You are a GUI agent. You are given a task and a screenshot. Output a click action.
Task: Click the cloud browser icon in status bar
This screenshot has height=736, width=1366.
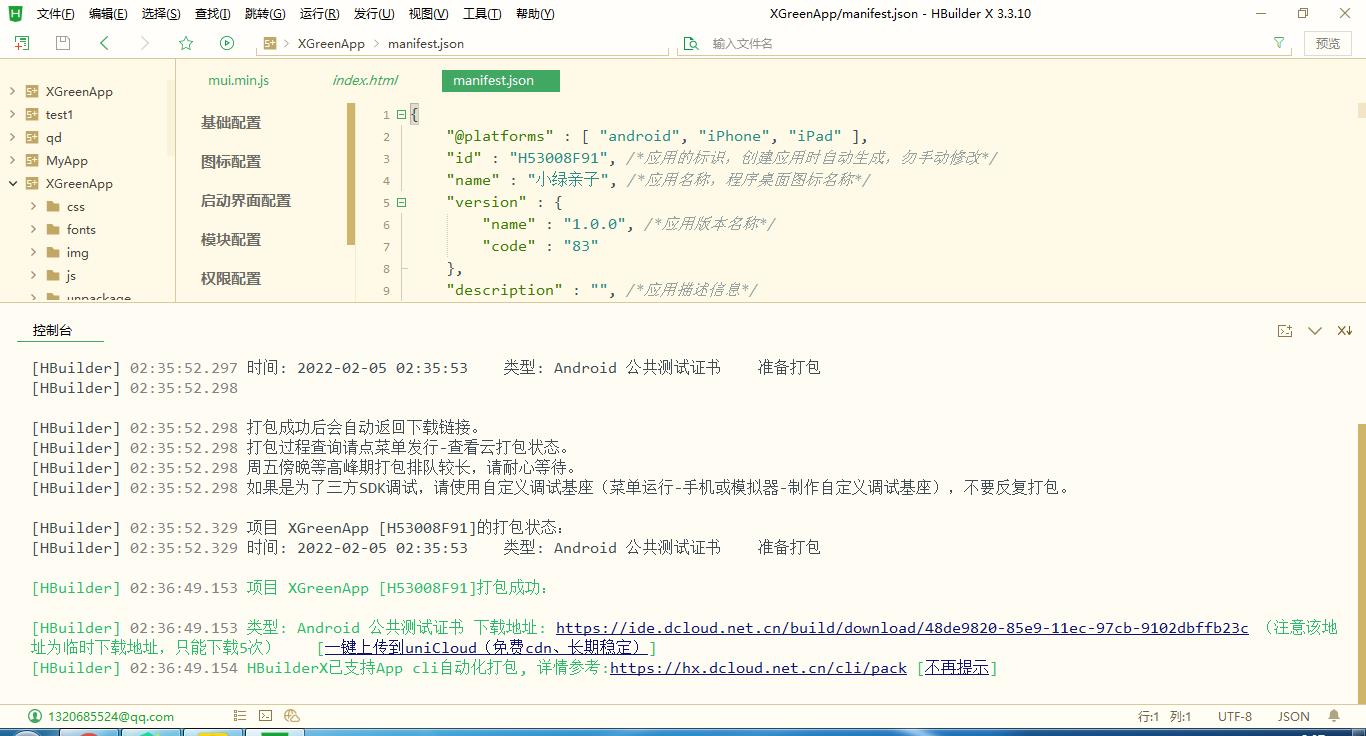click(292, 716)
